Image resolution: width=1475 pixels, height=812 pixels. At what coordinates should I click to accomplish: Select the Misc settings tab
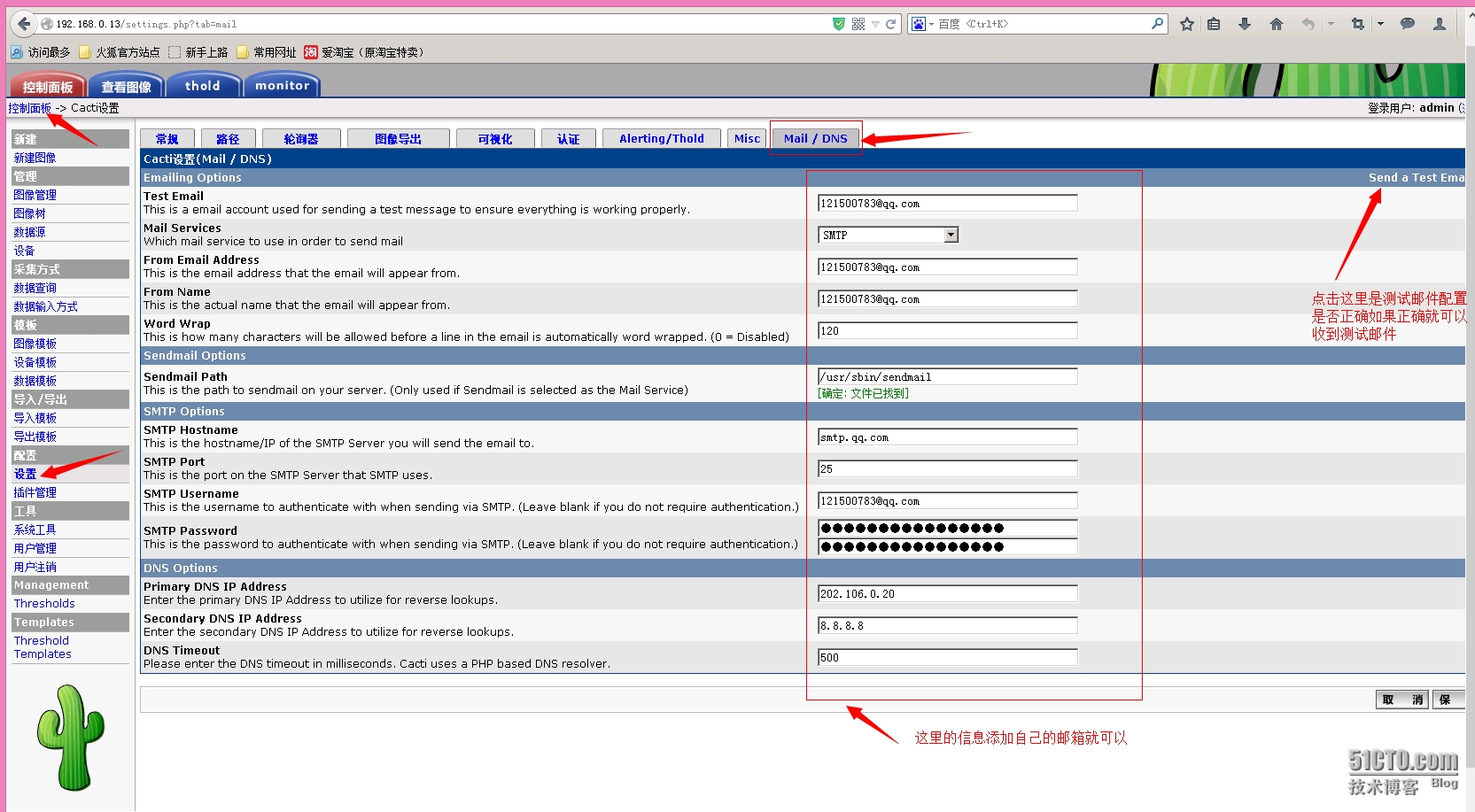click(748, 139)
